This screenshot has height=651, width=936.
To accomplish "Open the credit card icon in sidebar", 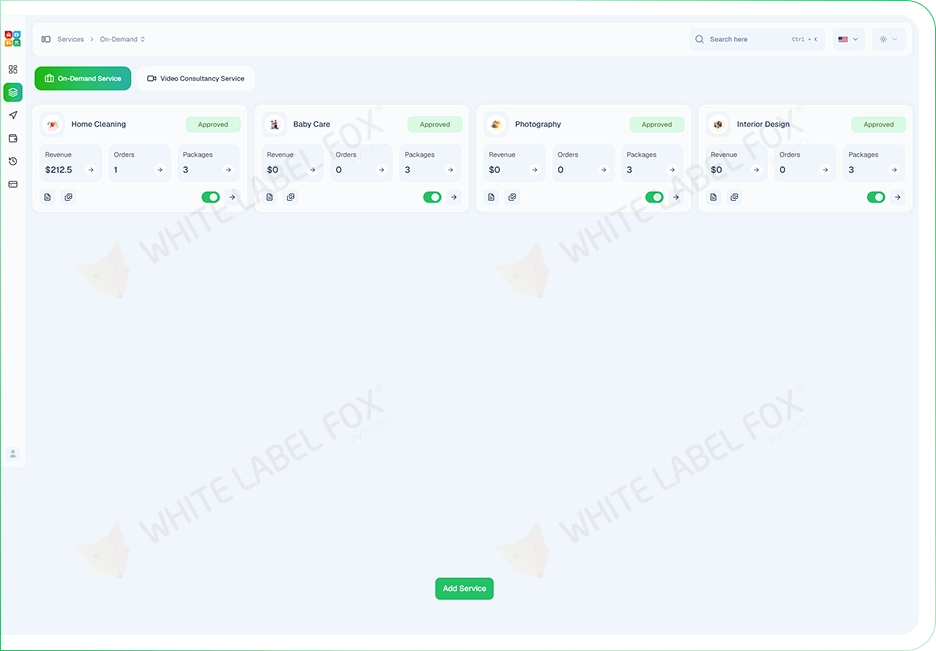I will click(13, 184).
